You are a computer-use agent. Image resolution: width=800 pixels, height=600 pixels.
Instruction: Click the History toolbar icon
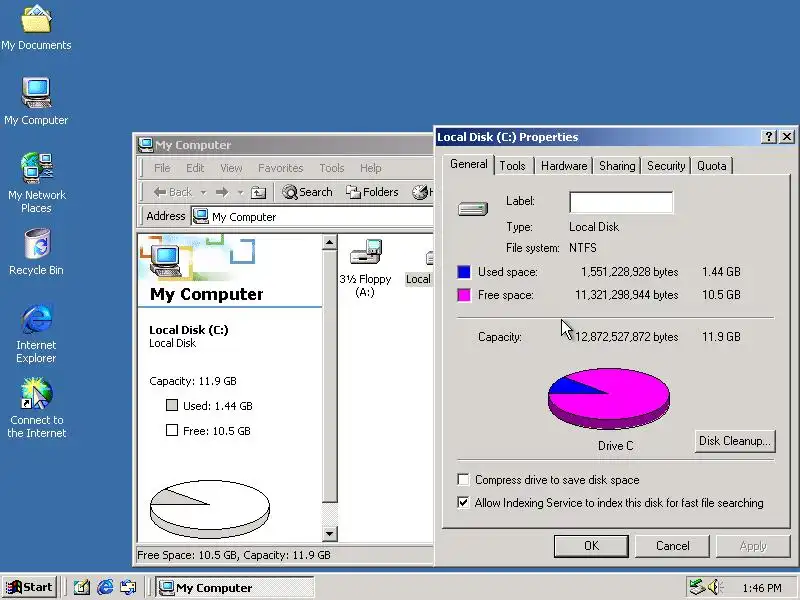point(422,192)
